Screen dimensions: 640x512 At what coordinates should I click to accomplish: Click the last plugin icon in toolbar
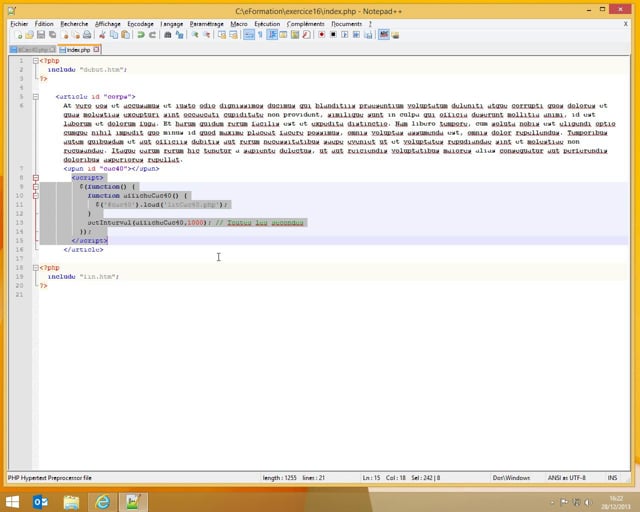click(x=395, y=35)
